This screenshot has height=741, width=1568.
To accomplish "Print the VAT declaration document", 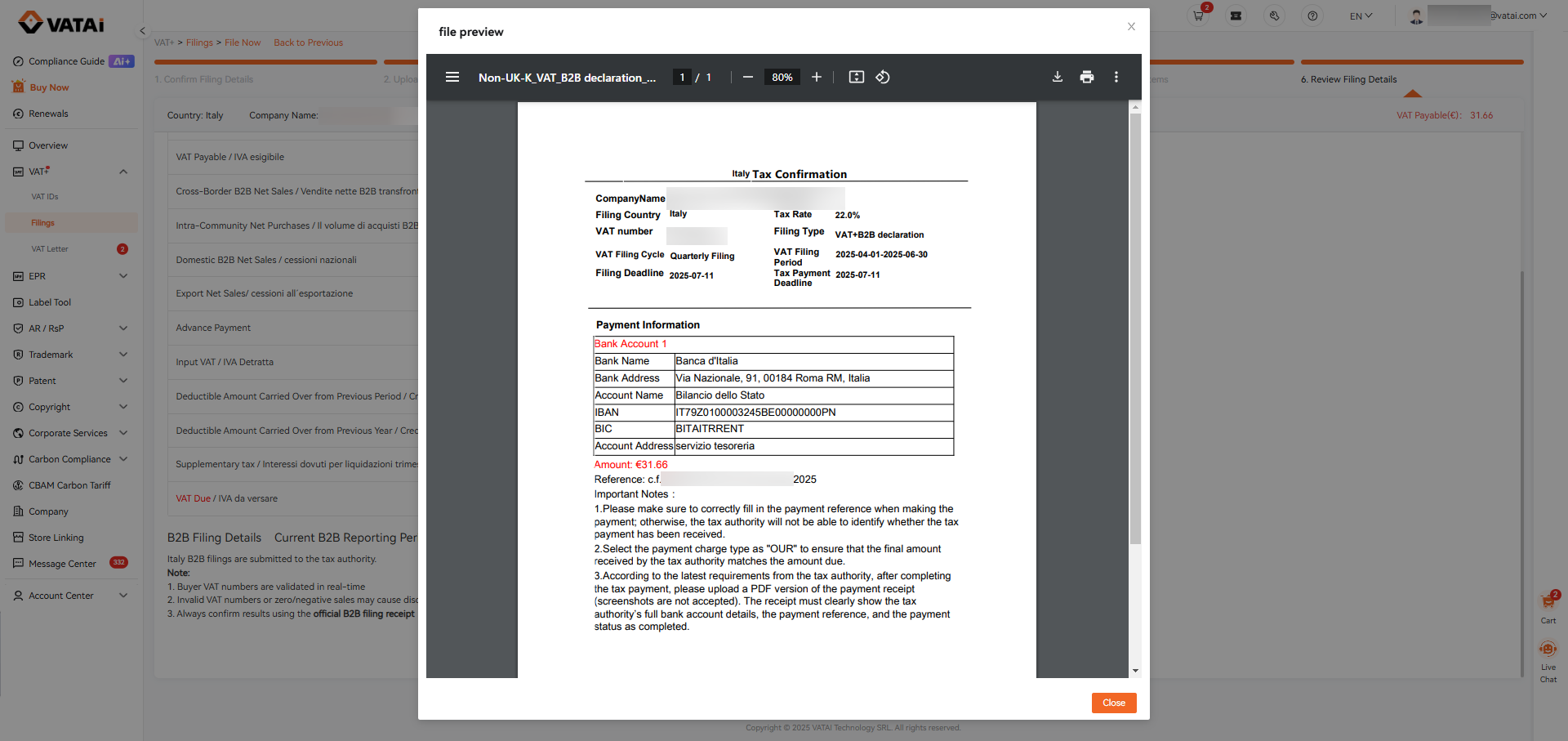I will coord(1086,77).
